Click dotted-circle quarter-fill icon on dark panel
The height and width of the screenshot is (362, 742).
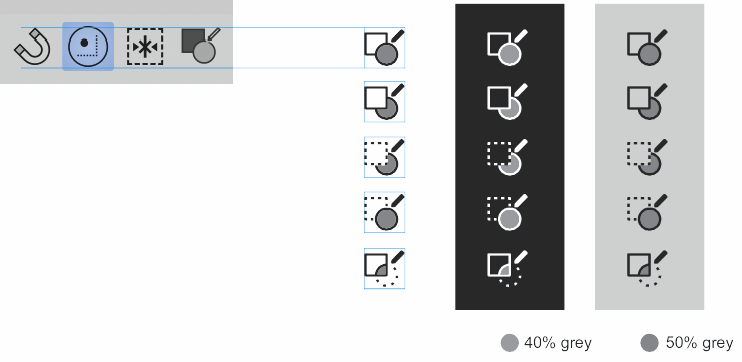pos(508,268)
